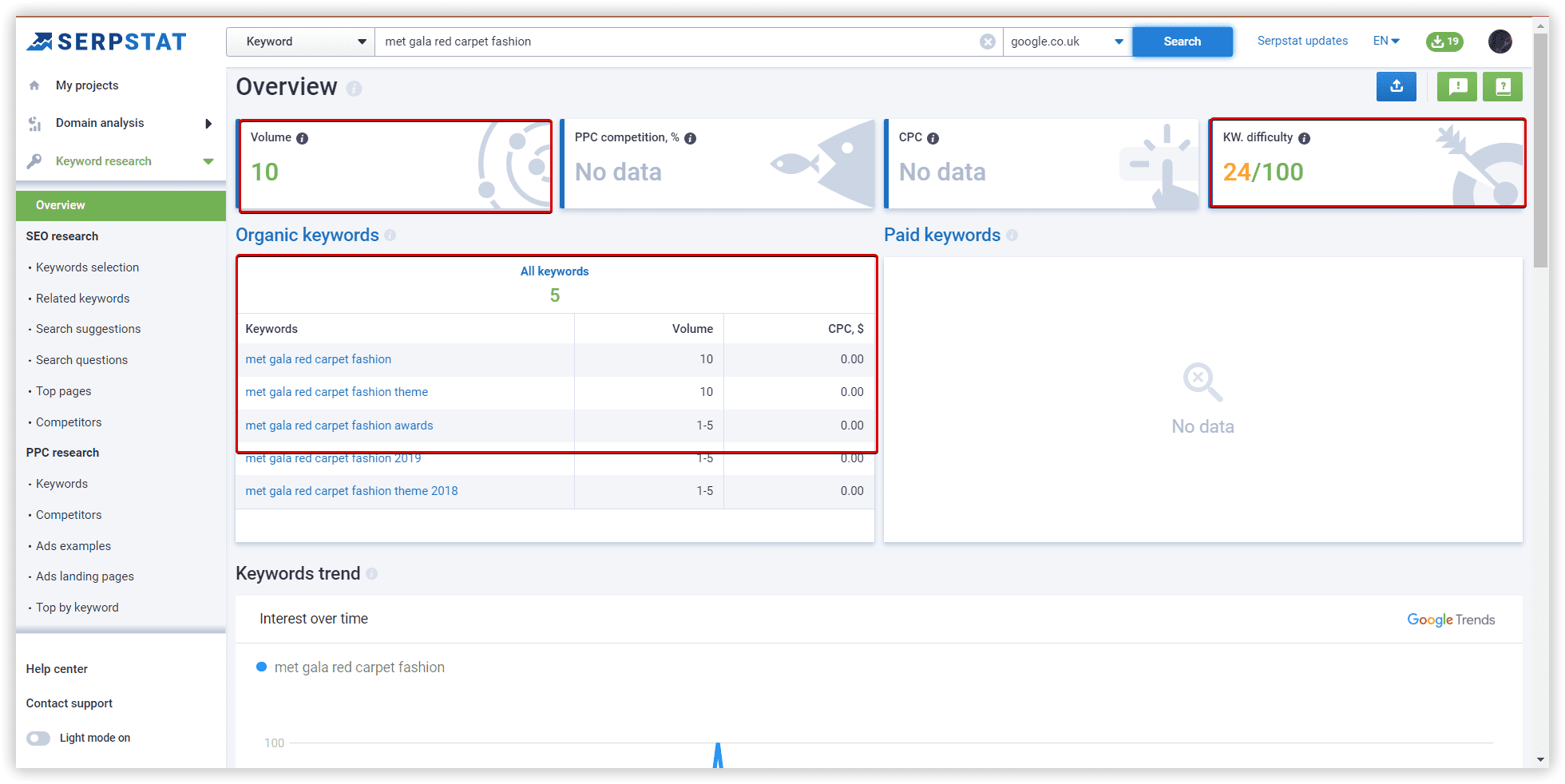Click the 'met gala red carpet fashion' trend legend
The height and width of the screenshot is (784, 1565).
351,667
